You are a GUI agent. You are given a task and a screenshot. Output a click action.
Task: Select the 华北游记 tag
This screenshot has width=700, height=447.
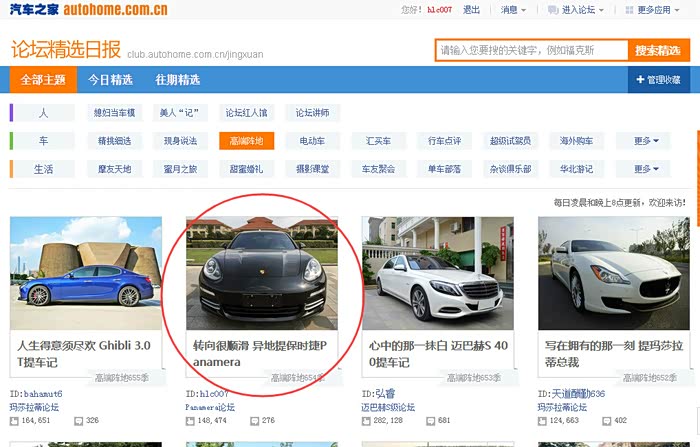[576, 169]
